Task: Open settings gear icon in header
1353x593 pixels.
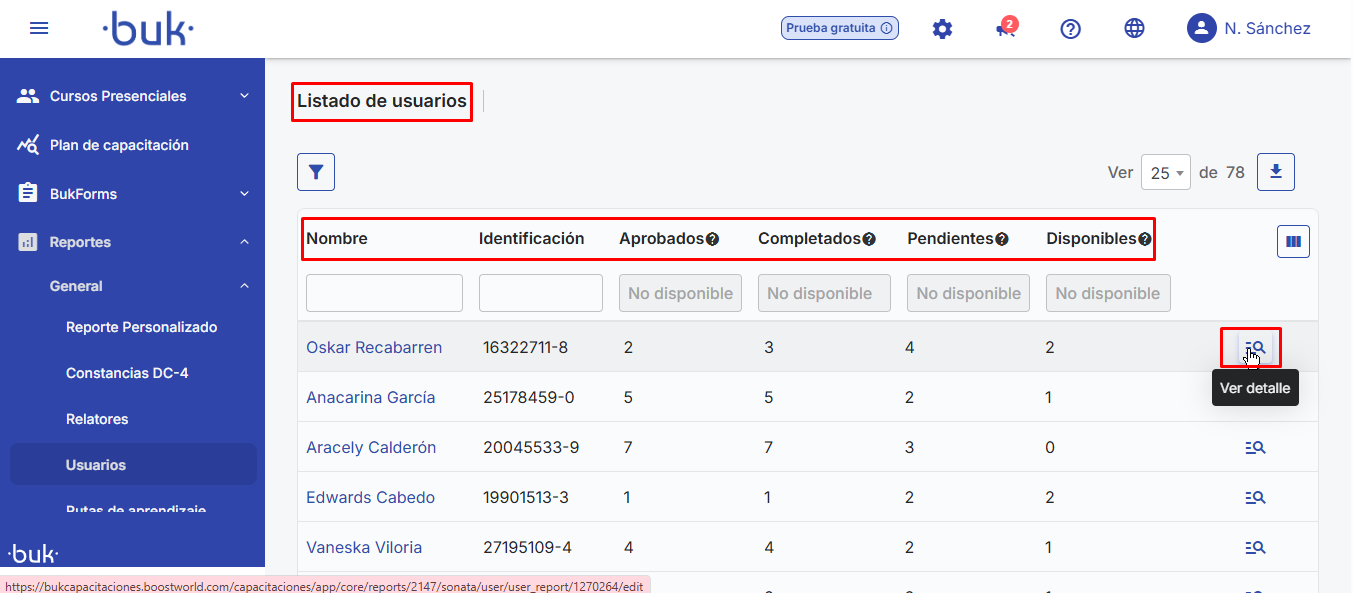Action: (942, 29)
